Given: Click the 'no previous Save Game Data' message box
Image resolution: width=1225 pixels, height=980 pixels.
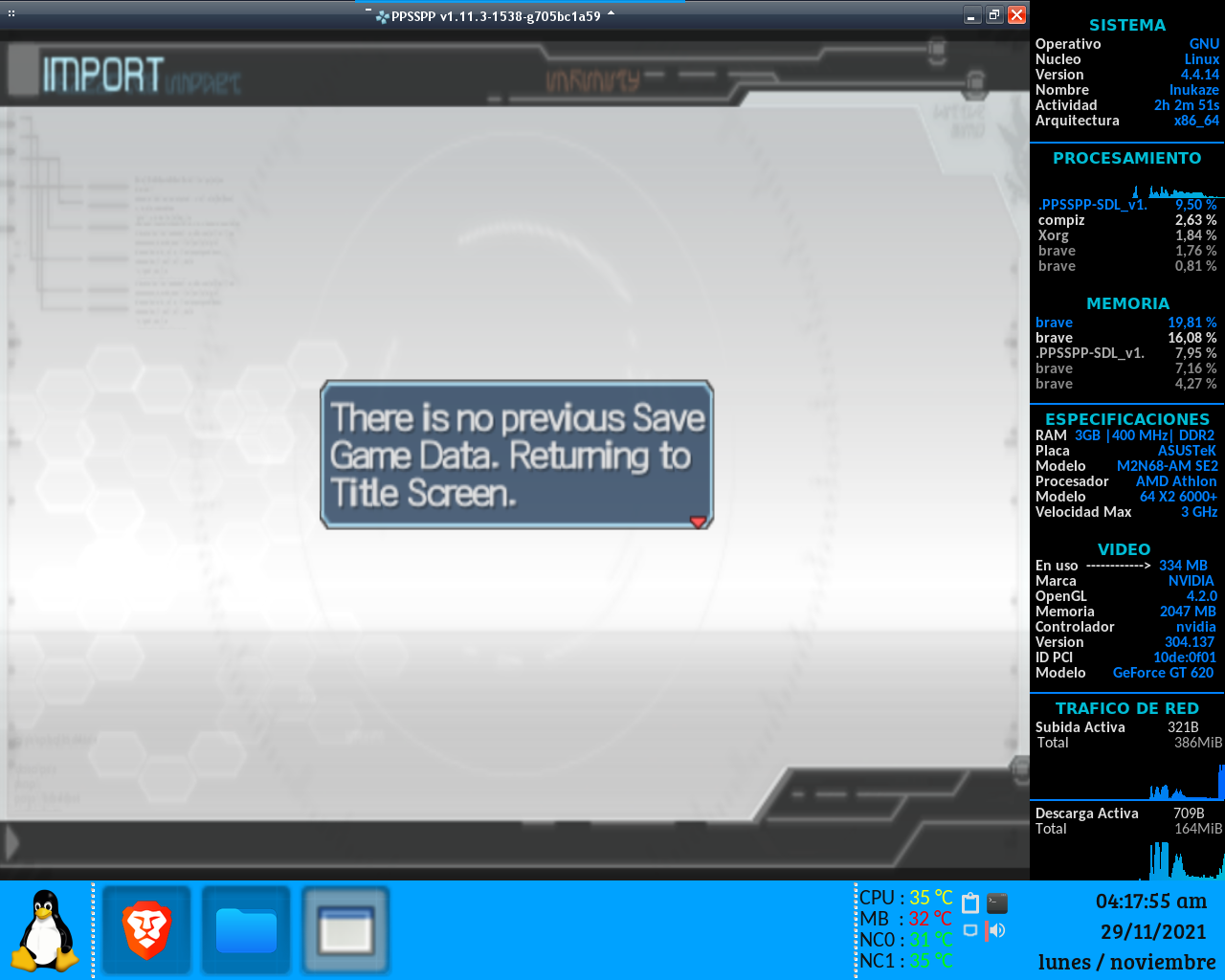Looking at the screenshot, I should (x=517, y=455).
